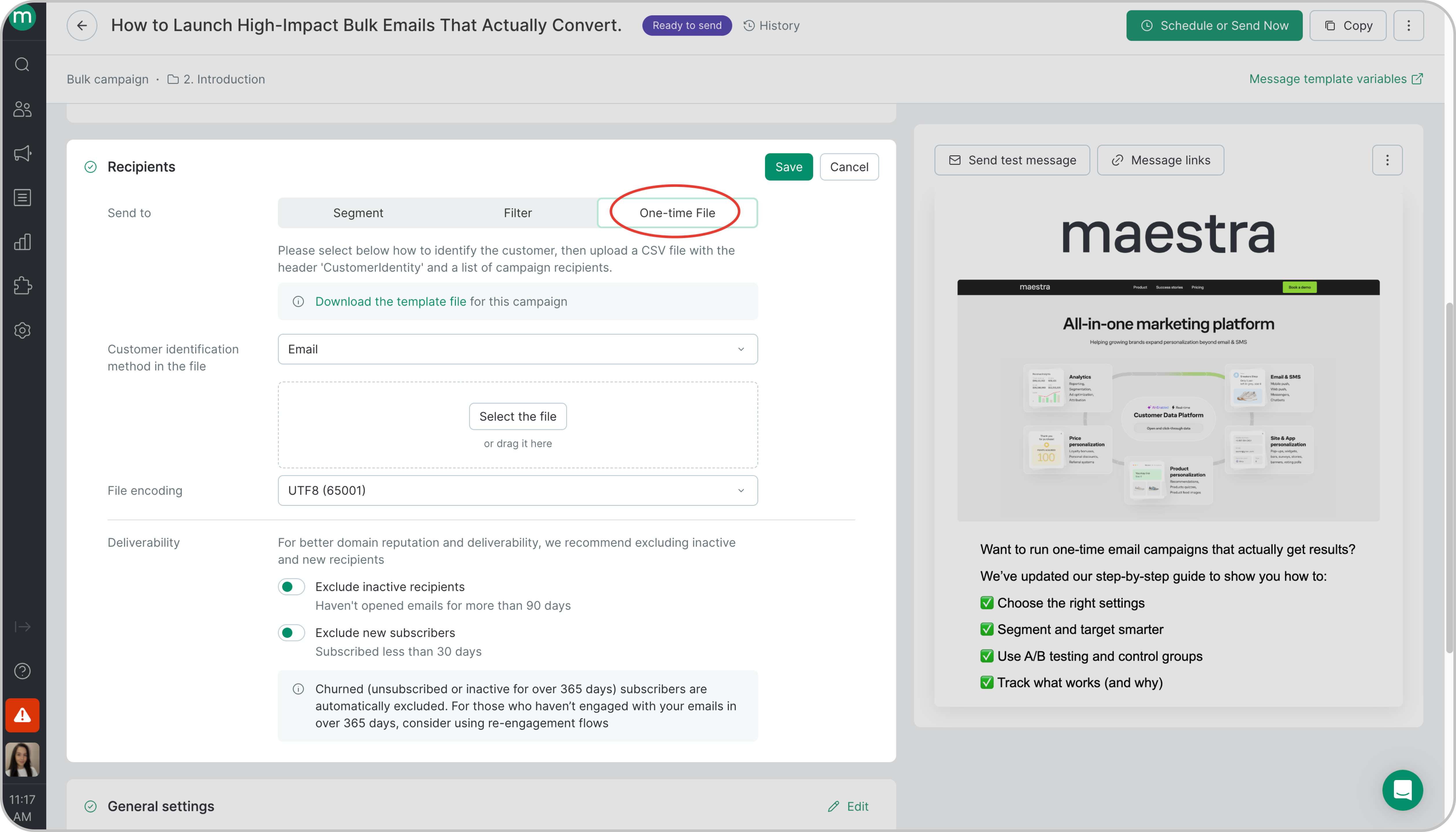The height and width of the screenshot is (832, 1456).
Task: Open the help question mark icon
Action: [x=22, y=671]
